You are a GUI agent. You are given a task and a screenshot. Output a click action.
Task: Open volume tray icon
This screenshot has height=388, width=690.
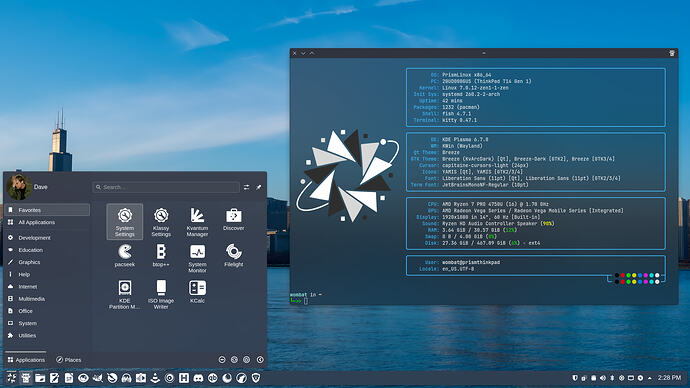pyautogui.click(x=602, y=378)
